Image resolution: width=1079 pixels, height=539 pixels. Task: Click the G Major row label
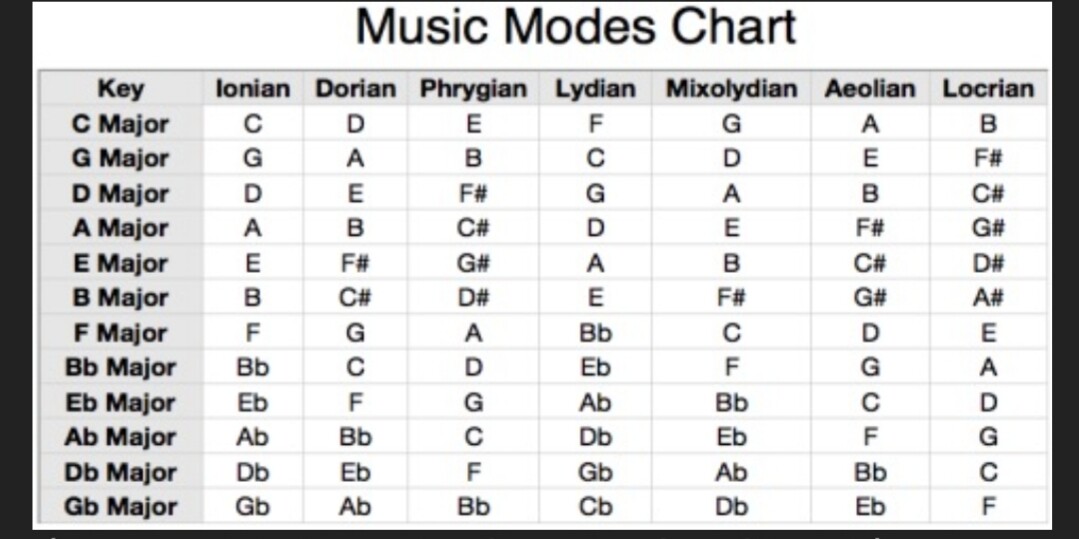click(x=120, y=158)
